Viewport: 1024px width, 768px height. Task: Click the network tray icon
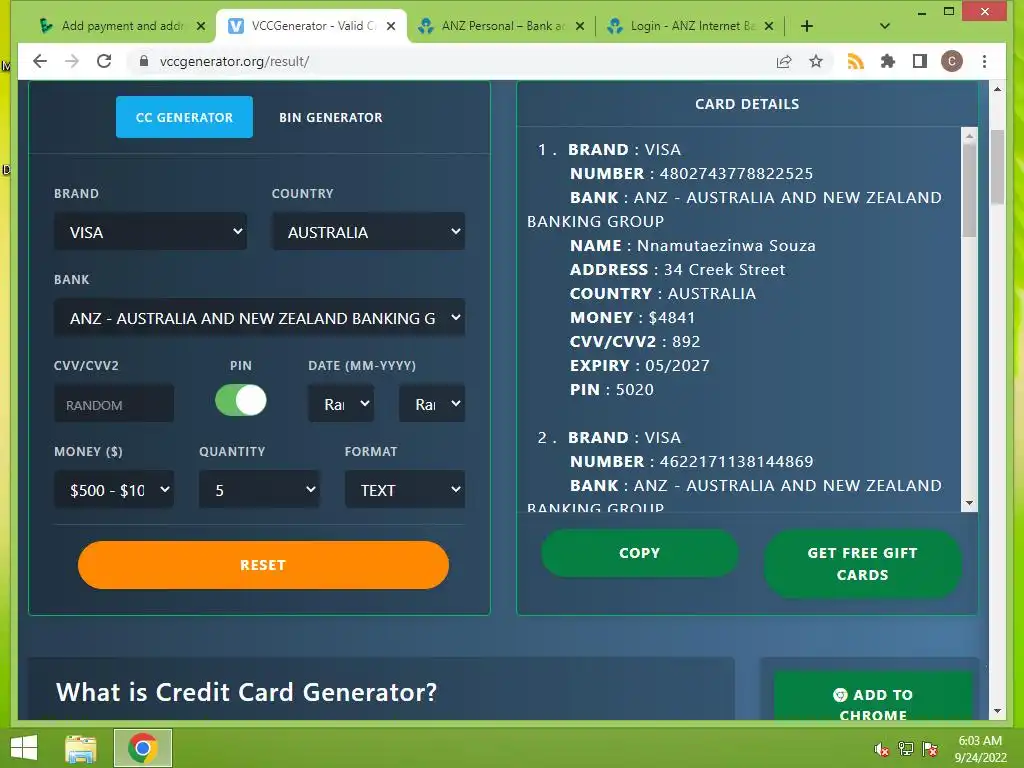[x=905, y=749]
